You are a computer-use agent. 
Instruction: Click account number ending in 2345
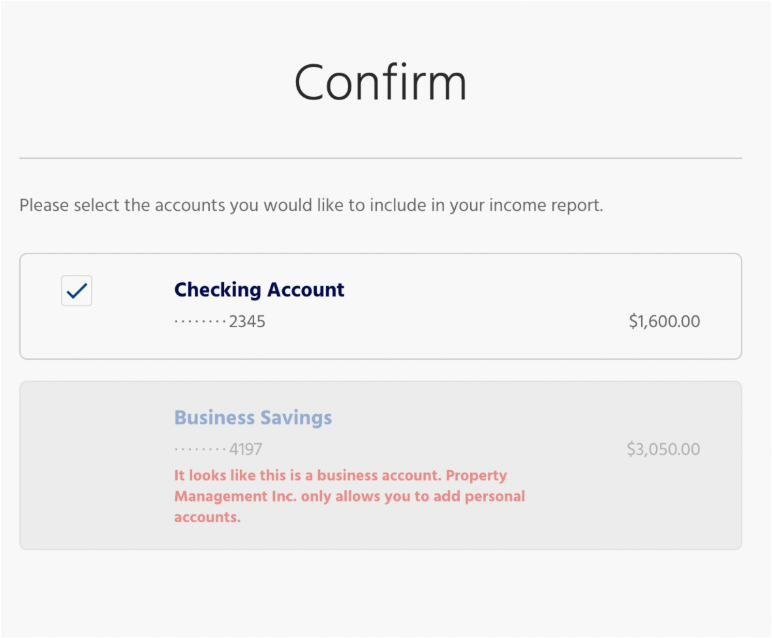247,322
